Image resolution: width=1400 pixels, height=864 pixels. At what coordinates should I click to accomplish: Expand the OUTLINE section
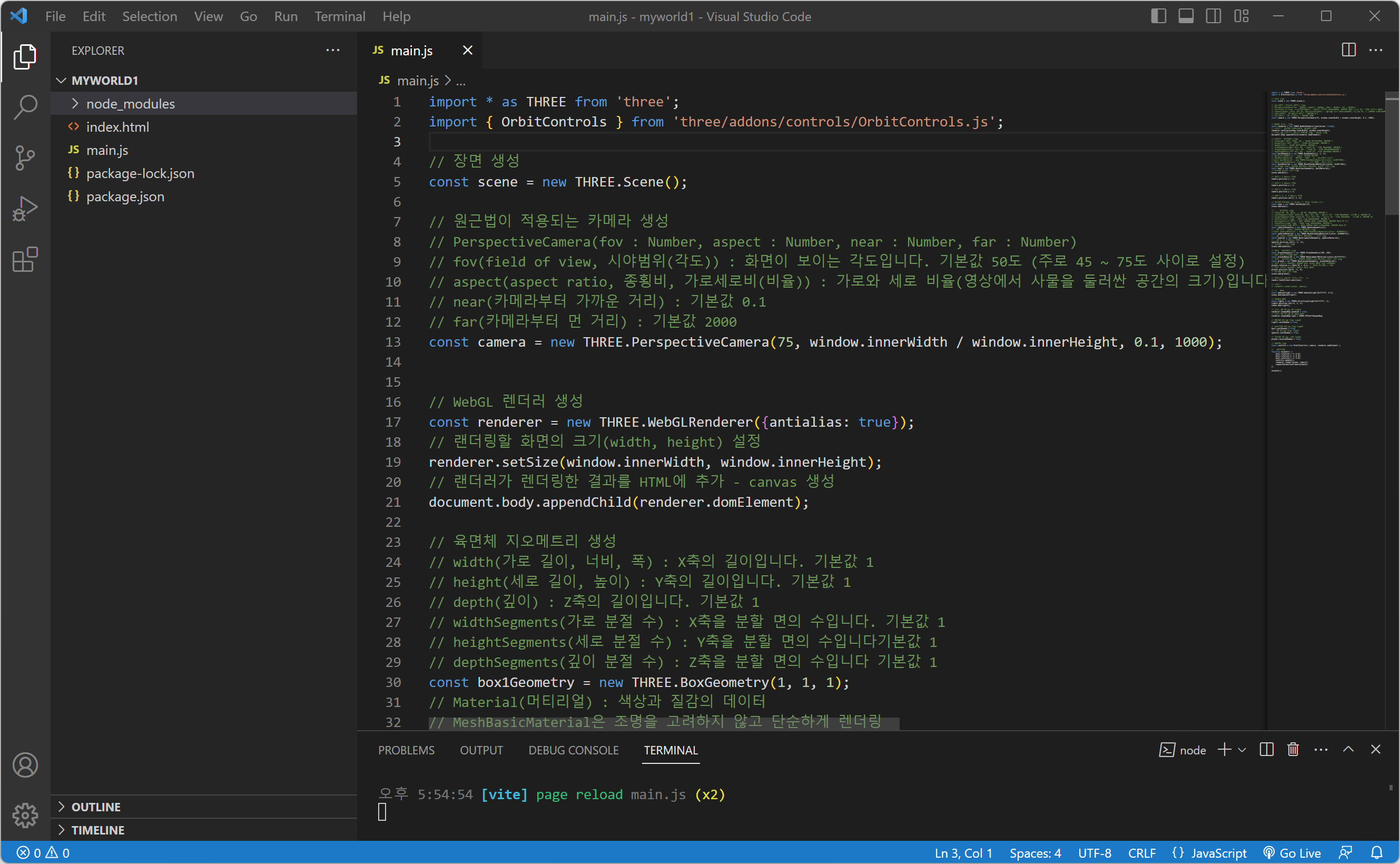[96, 807]
